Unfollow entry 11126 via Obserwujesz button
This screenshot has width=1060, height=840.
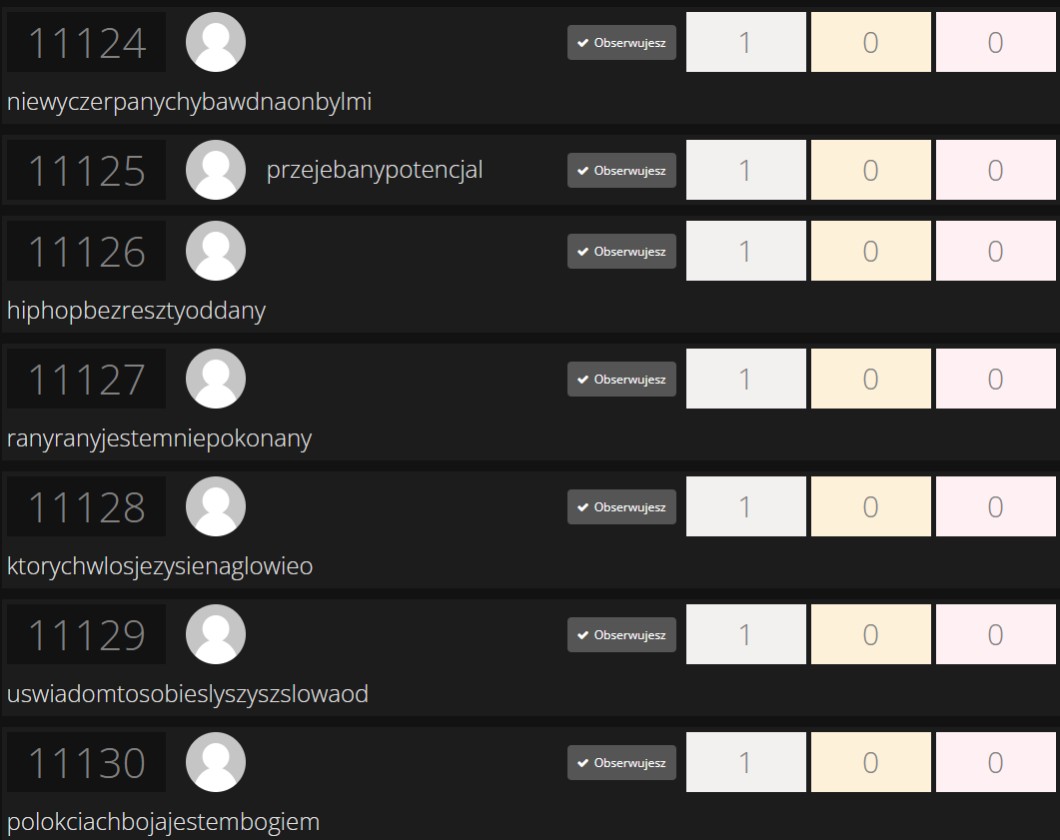pos(621,251)
